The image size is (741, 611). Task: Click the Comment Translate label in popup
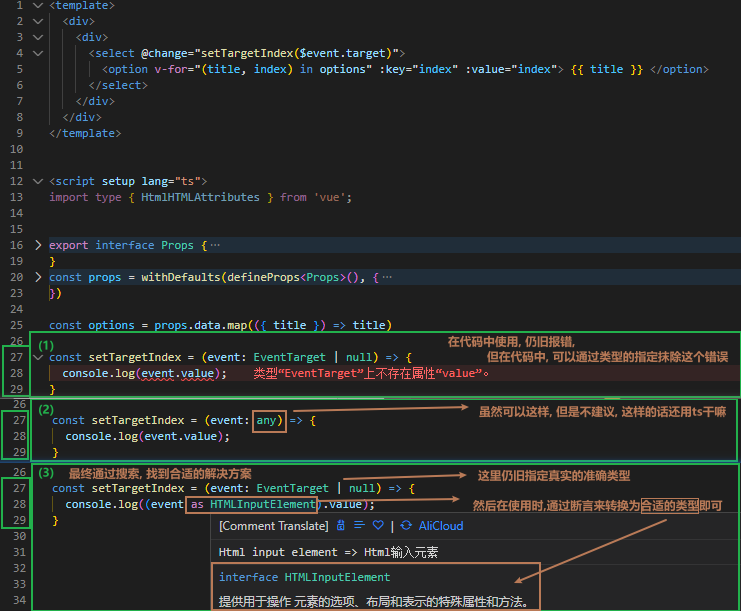pyautogui.click(x=272, y=525)
